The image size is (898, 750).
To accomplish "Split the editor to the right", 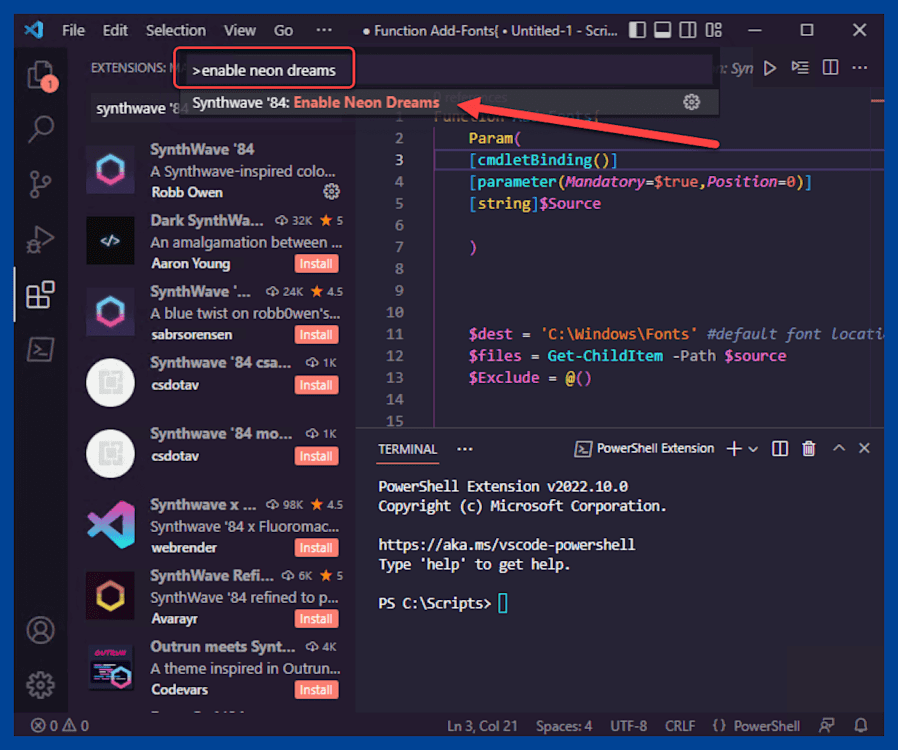I will (x=830, y=68).
